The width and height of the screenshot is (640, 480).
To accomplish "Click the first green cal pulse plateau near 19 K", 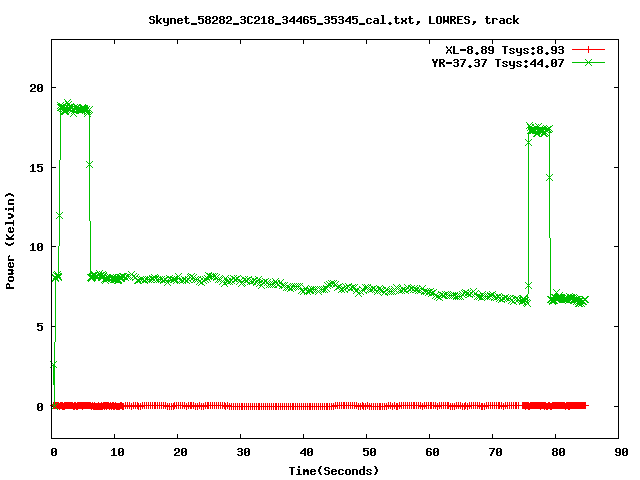I will (x=75, y=109).
